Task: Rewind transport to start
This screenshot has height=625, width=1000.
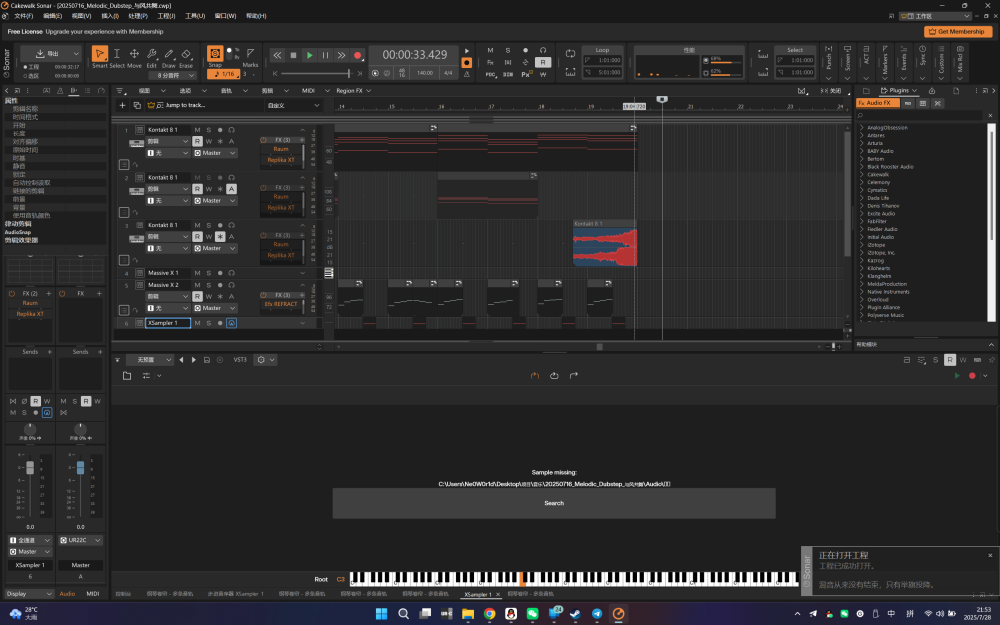Action: 277,55
